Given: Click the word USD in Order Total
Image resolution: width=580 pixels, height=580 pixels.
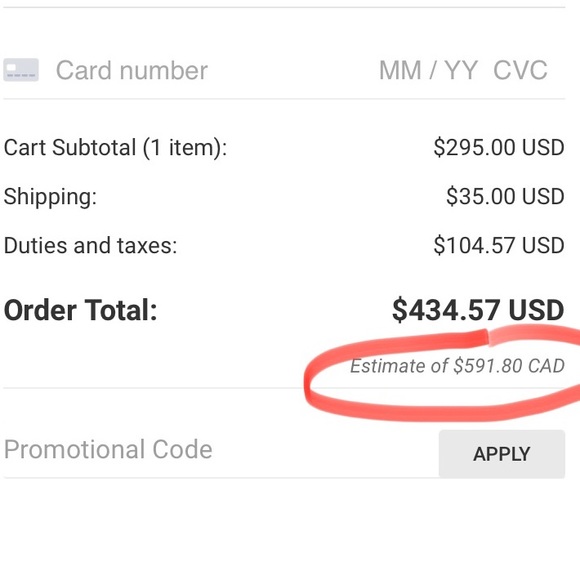Looking at the screenshot, I should (536, 310).
